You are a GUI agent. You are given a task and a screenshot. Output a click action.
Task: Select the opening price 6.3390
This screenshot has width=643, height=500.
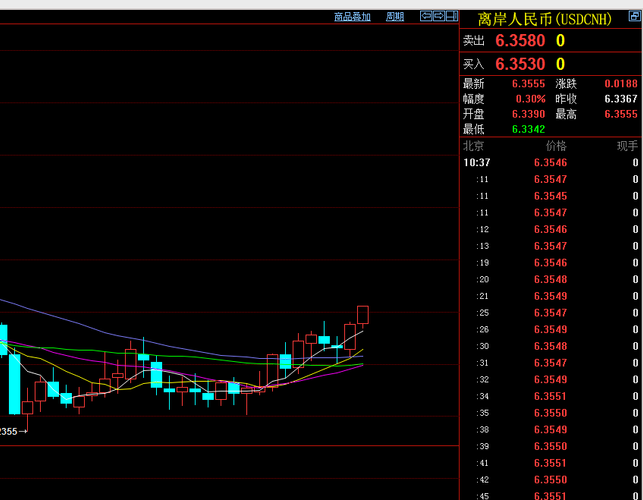[x=528, y=114]
